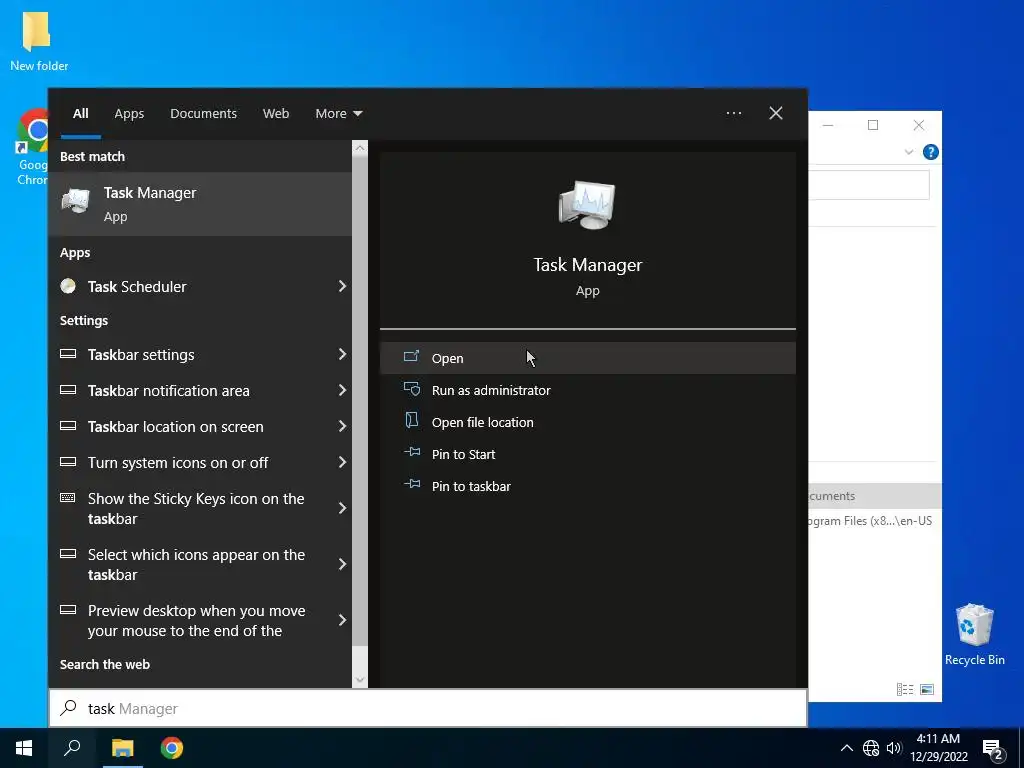
Task: Click the Task Manager title in preview pane
Action: click(588, 264)
